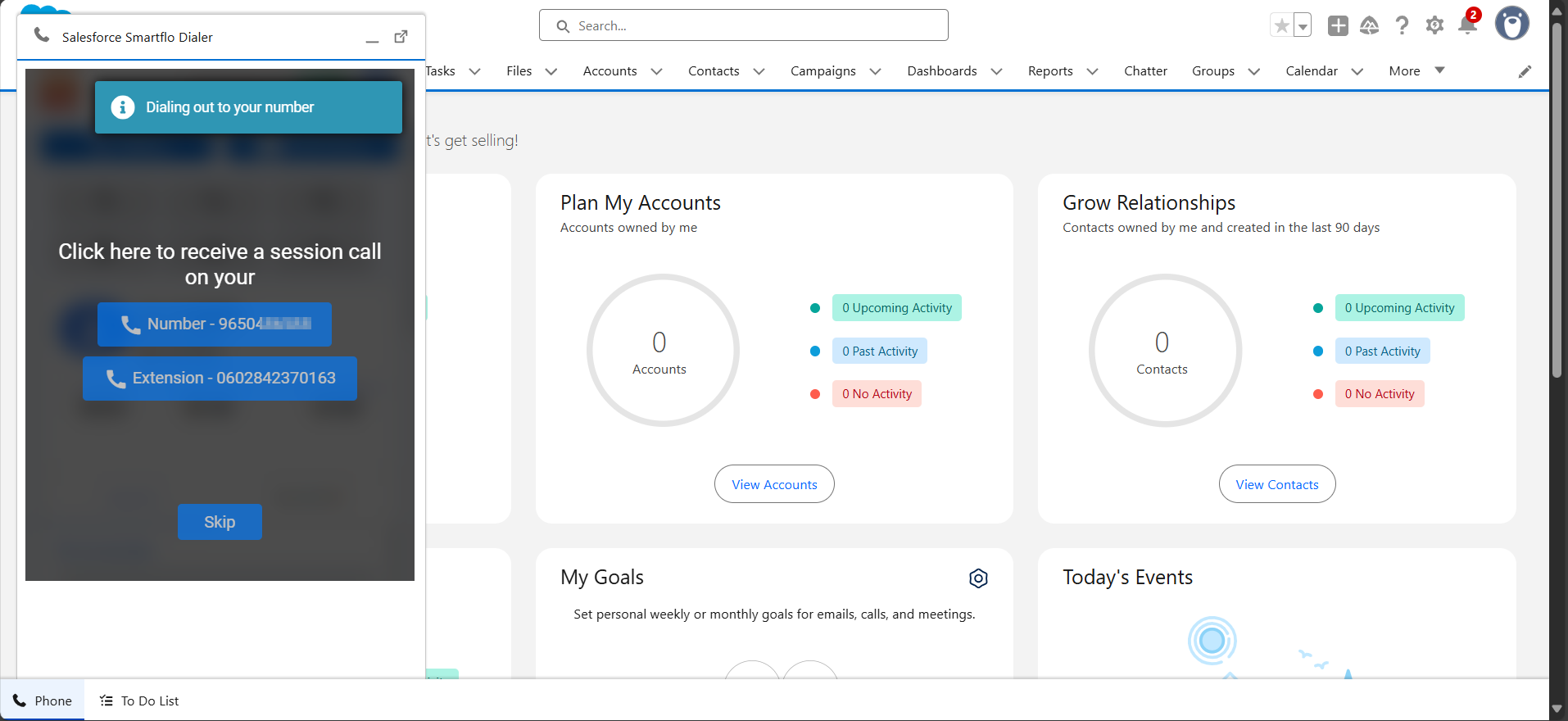Open the Accounts tab

(x=610, y=71)
